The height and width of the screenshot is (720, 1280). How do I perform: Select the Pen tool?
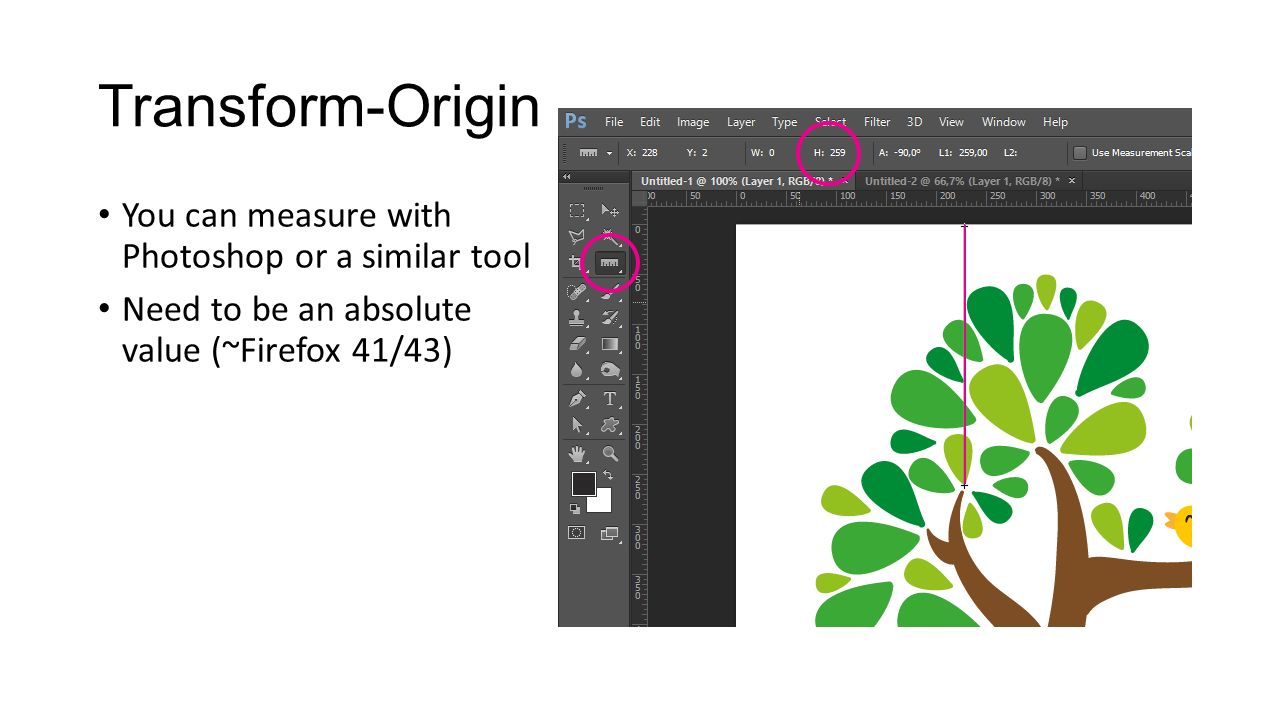[577, 399]
